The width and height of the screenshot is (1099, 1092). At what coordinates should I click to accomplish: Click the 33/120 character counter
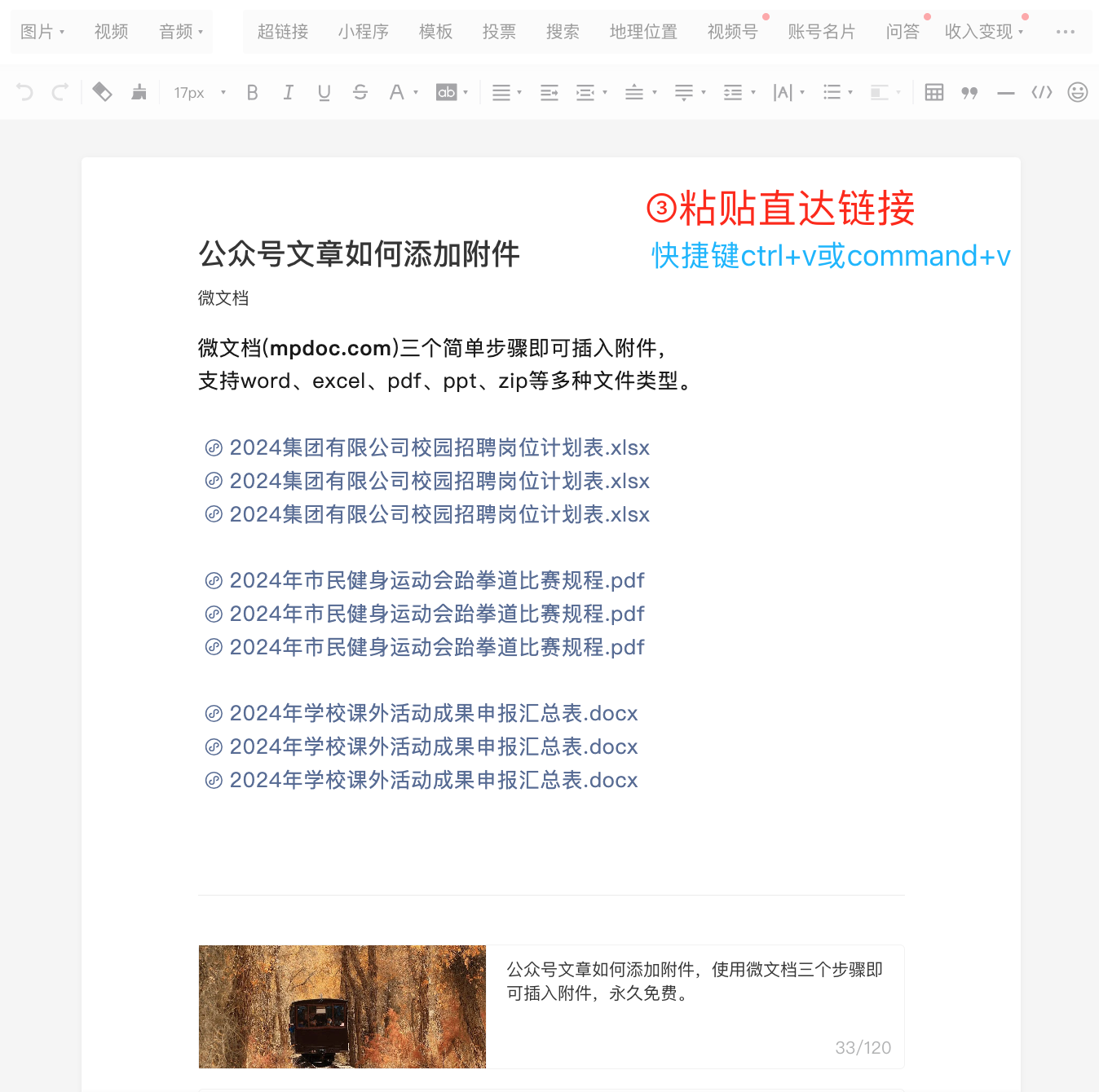863,1048
